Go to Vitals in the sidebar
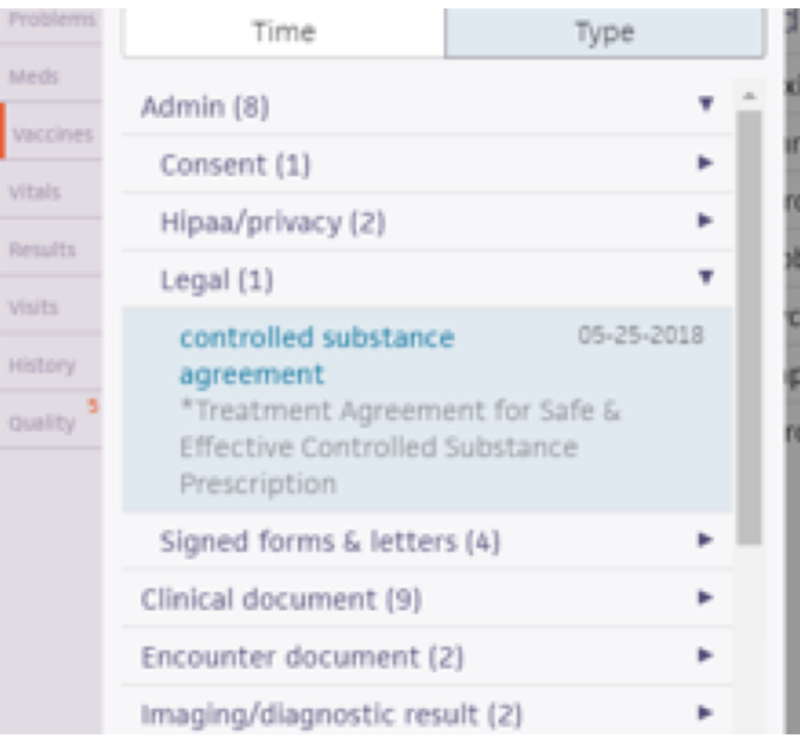Image resolution: width=800 pixels, height=742 pixels. pyautogui.click(x=35, y=192)
